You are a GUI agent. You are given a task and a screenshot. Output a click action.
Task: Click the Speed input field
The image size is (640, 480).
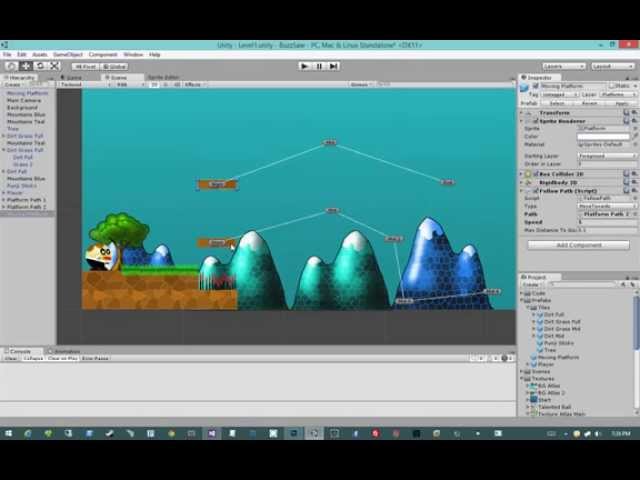point(607,222)
